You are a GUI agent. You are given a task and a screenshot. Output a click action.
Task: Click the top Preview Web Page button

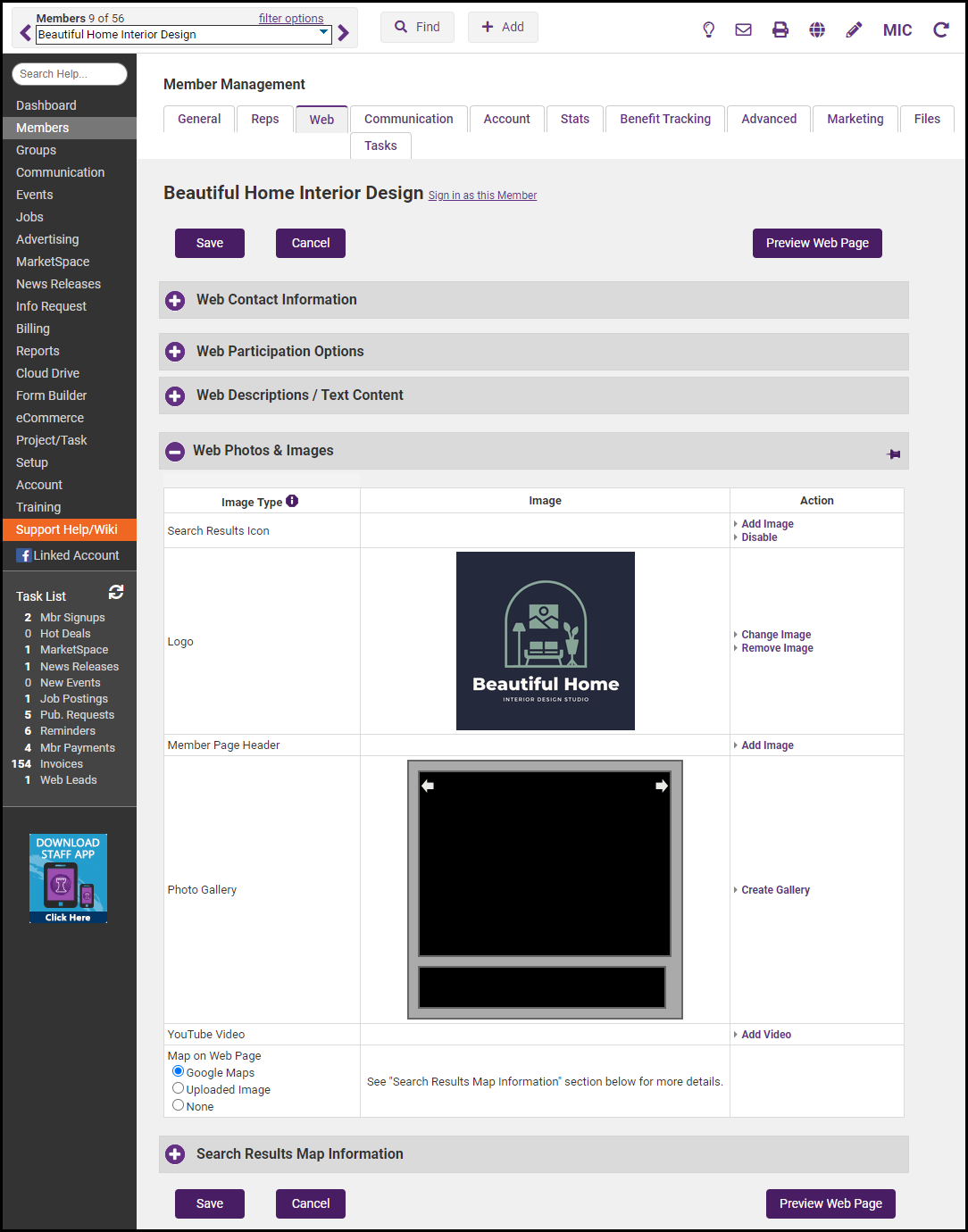tap(817, 243)
